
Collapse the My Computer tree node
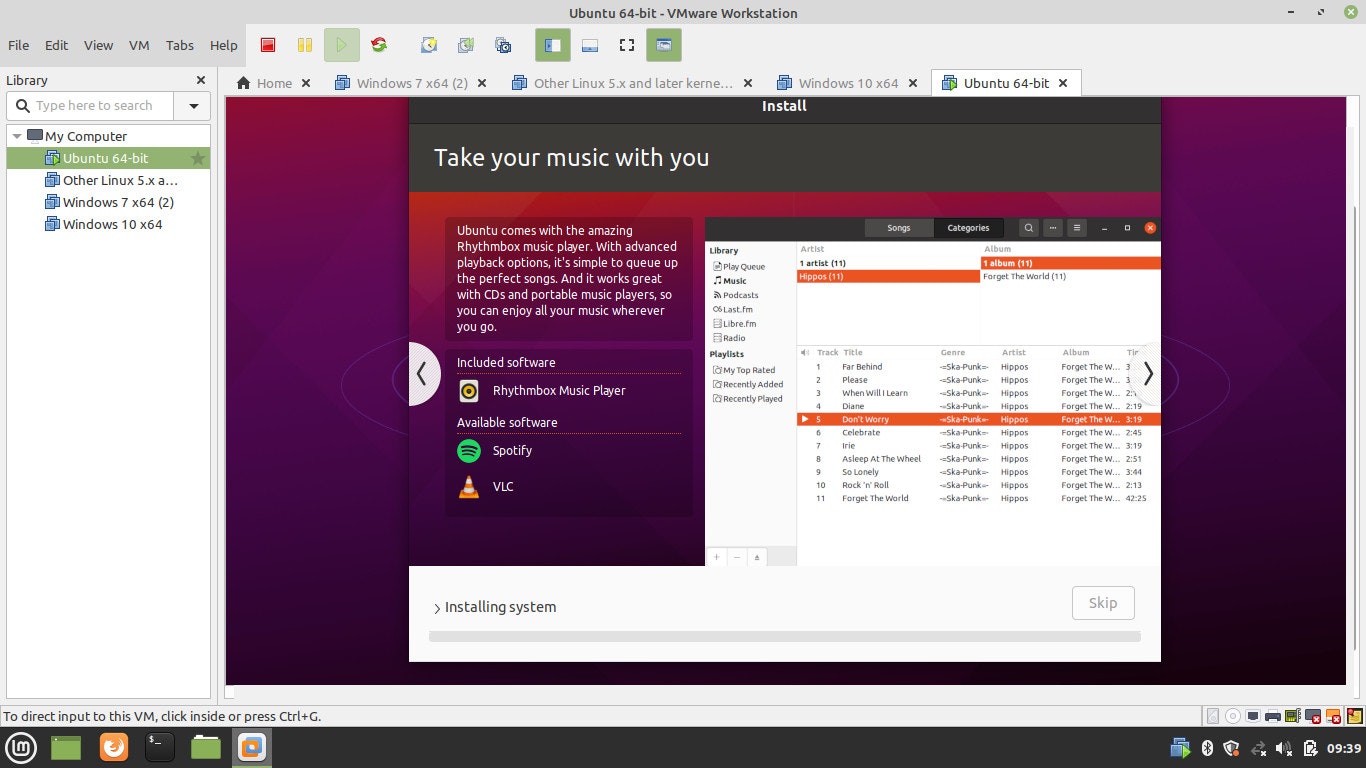[x=17, y=136]
